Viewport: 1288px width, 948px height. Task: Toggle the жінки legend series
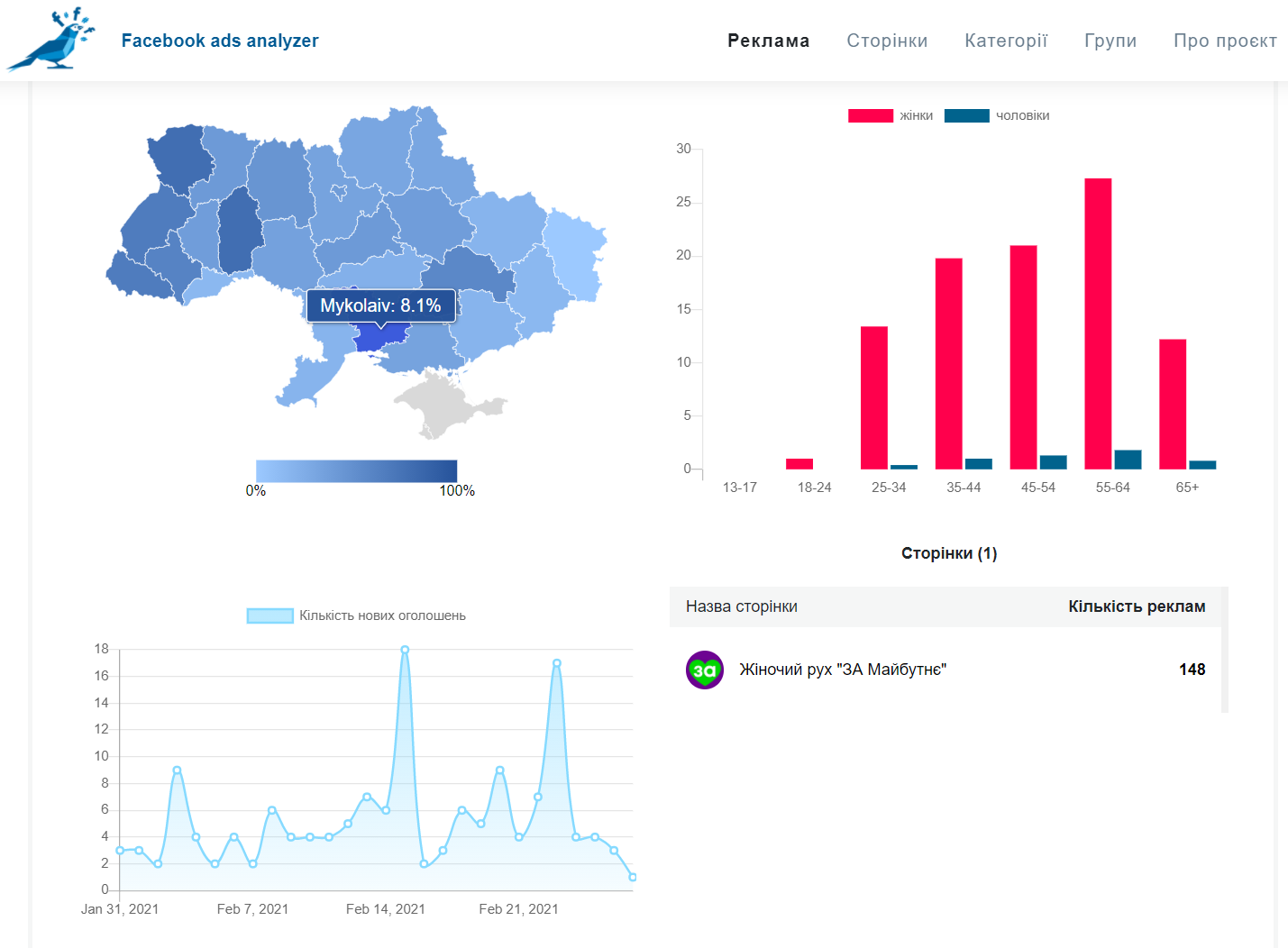click(890, 115)
